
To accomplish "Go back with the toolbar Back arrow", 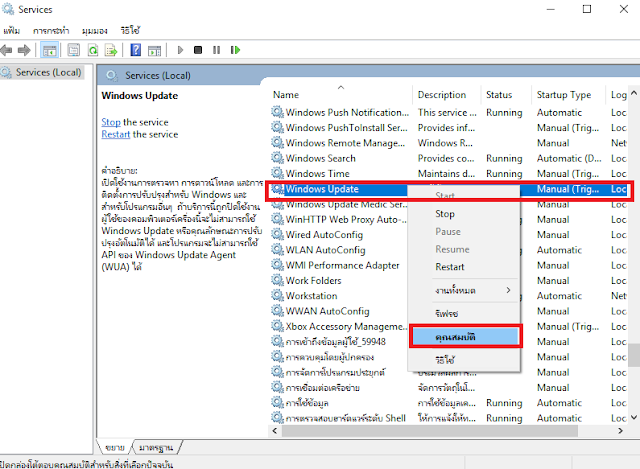I will coord(7,51).
